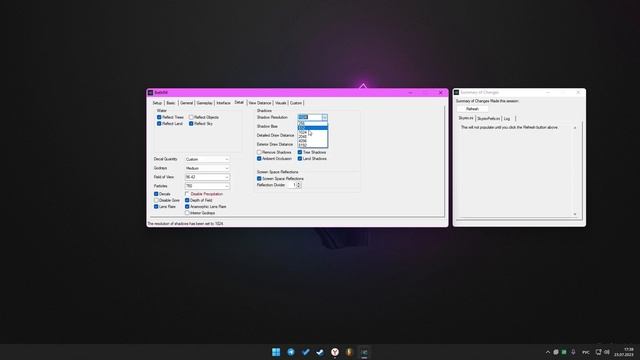Toggle the Ambient Occlusion checkbox
The image size is (640, 360).
click(x=259, y=158)
